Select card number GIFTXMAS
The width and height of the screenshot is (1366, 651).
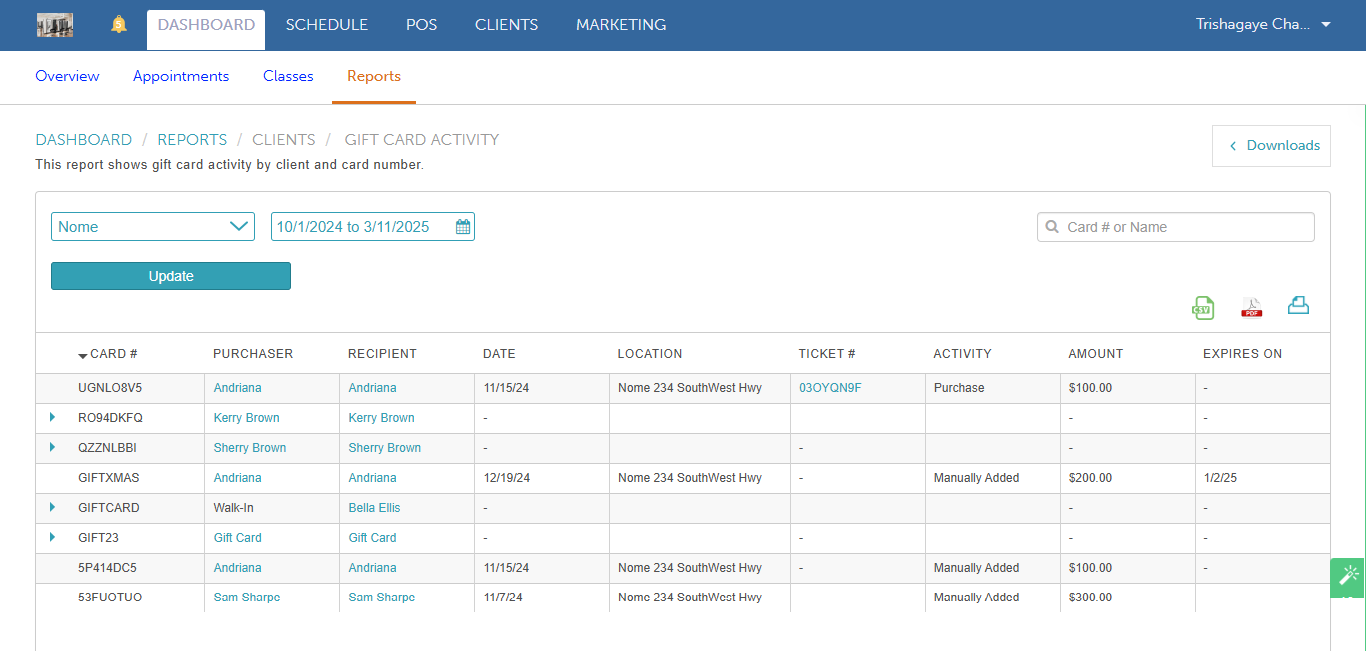[109, 478]
